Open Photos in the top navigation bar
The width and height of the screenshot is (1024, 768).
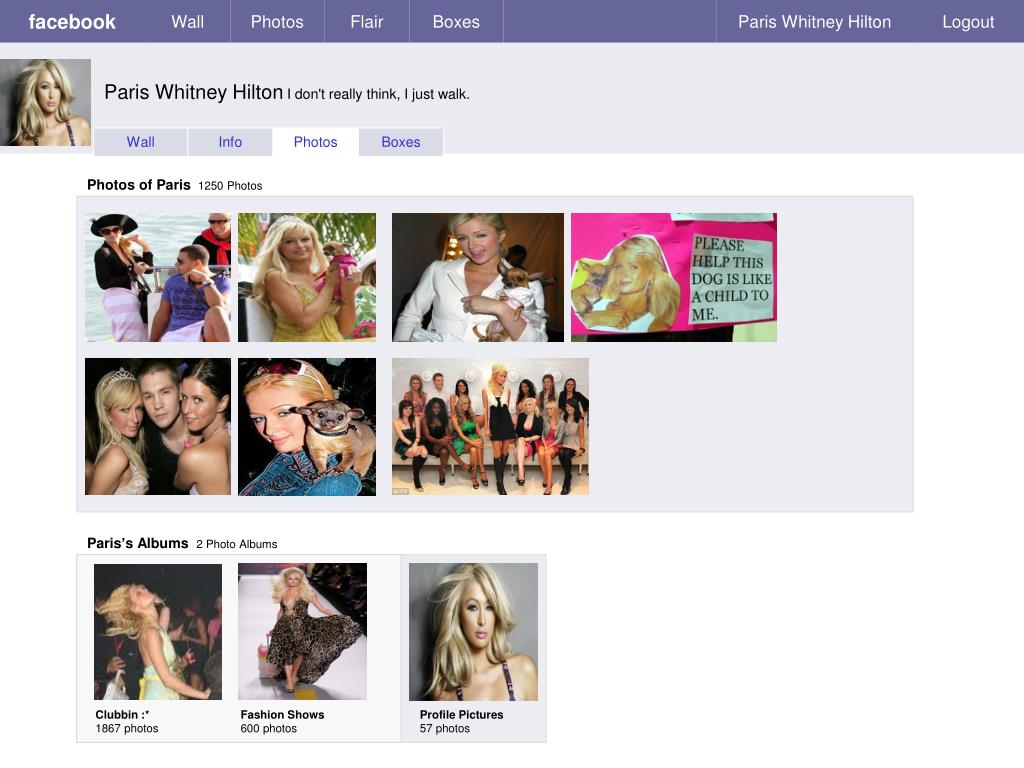tap(277, 22)
